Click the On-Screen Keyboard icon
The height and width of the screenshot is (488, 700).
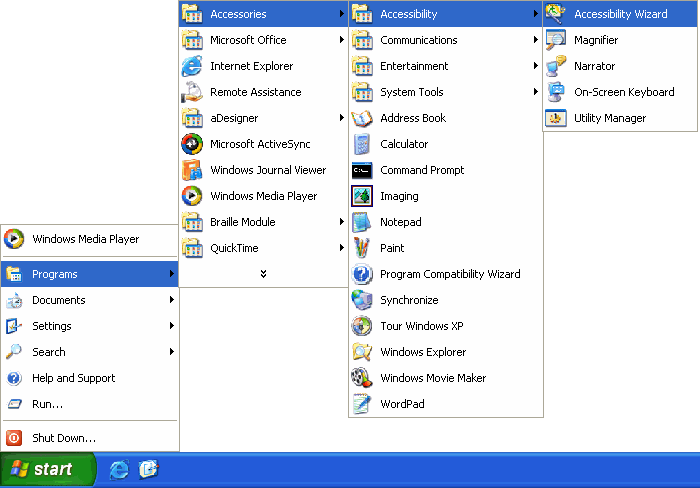(x=556, y=92)
